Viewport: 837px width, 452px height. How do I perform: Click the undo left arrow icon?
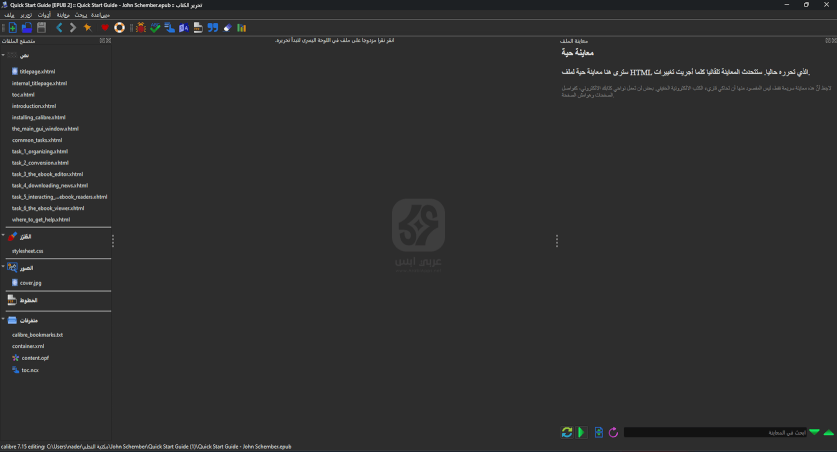pos(59,28)
